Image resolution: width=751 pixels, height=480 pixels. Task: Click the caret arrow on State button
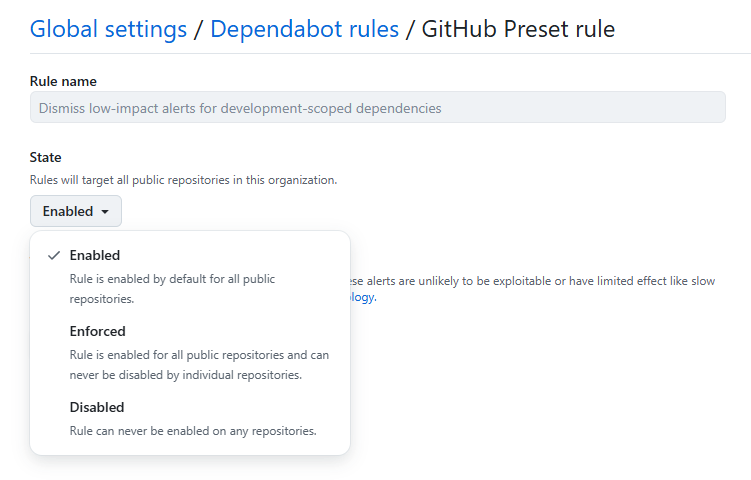pos(104,212)
